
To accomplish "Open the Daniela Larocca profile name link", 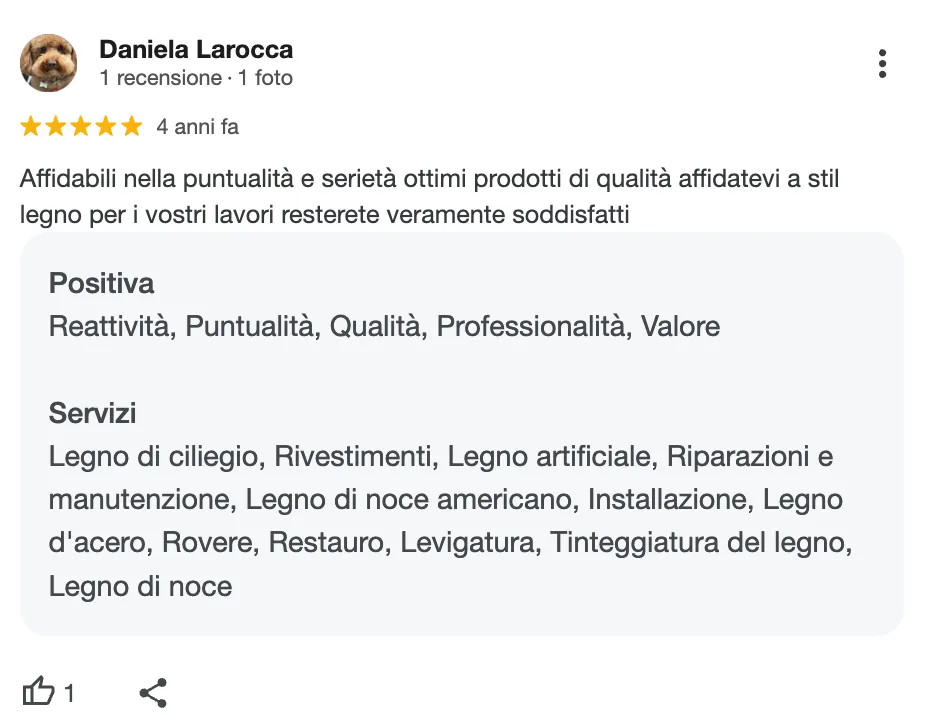I will (196, 49).
